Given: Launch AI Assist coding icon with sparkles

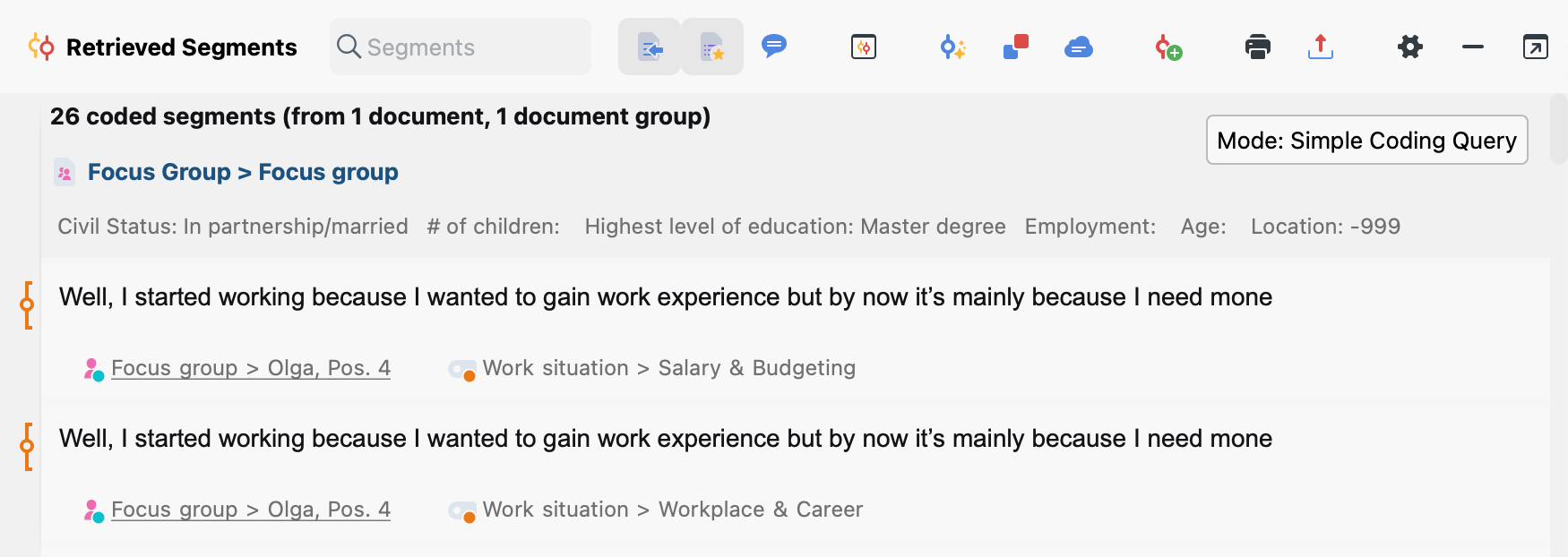Looking at the screenshot, I should 952,47.
